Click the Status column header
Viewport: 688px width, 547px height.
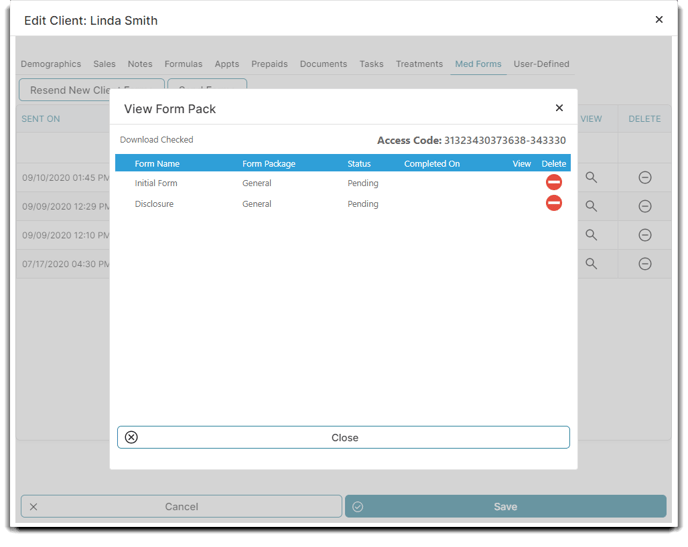tap(359, 163)
